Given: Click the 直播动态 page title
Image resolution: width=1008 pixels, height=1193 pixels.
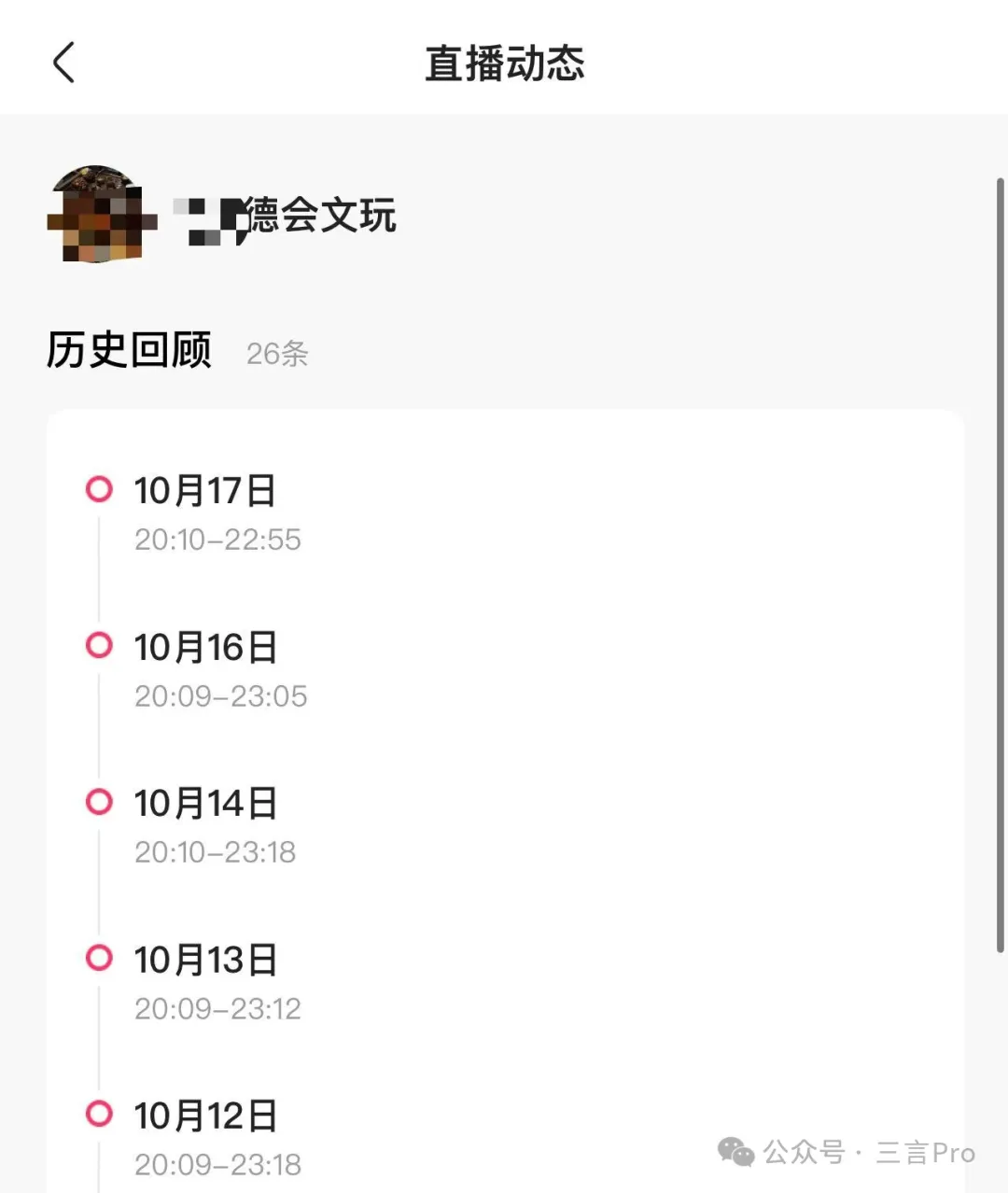Looking at the screenshot, I should coord(504,63).
